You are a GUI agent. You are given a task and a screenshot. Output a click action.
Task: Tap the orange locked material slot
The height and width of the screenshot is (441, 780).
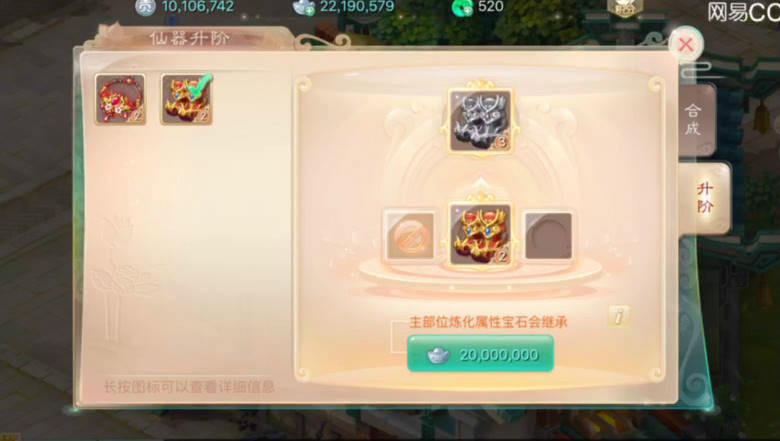(x=410, y=235)
